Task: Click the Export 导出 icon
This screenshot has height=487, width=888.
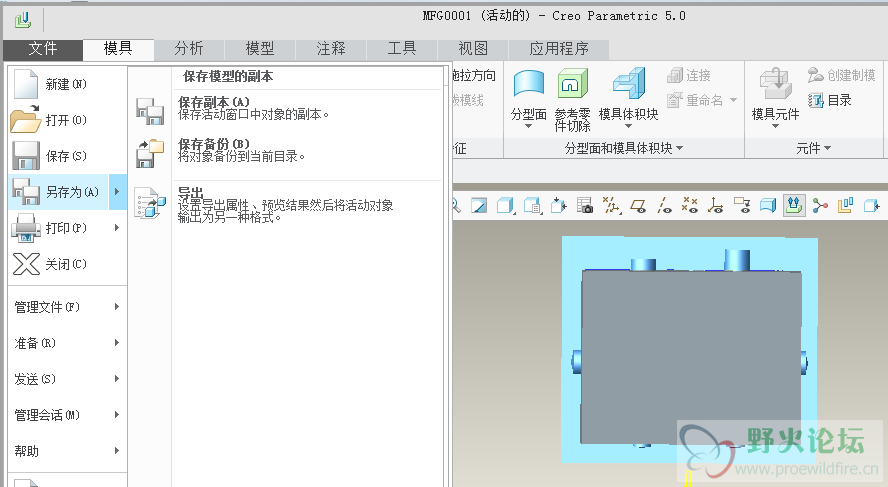Action: 150,203
